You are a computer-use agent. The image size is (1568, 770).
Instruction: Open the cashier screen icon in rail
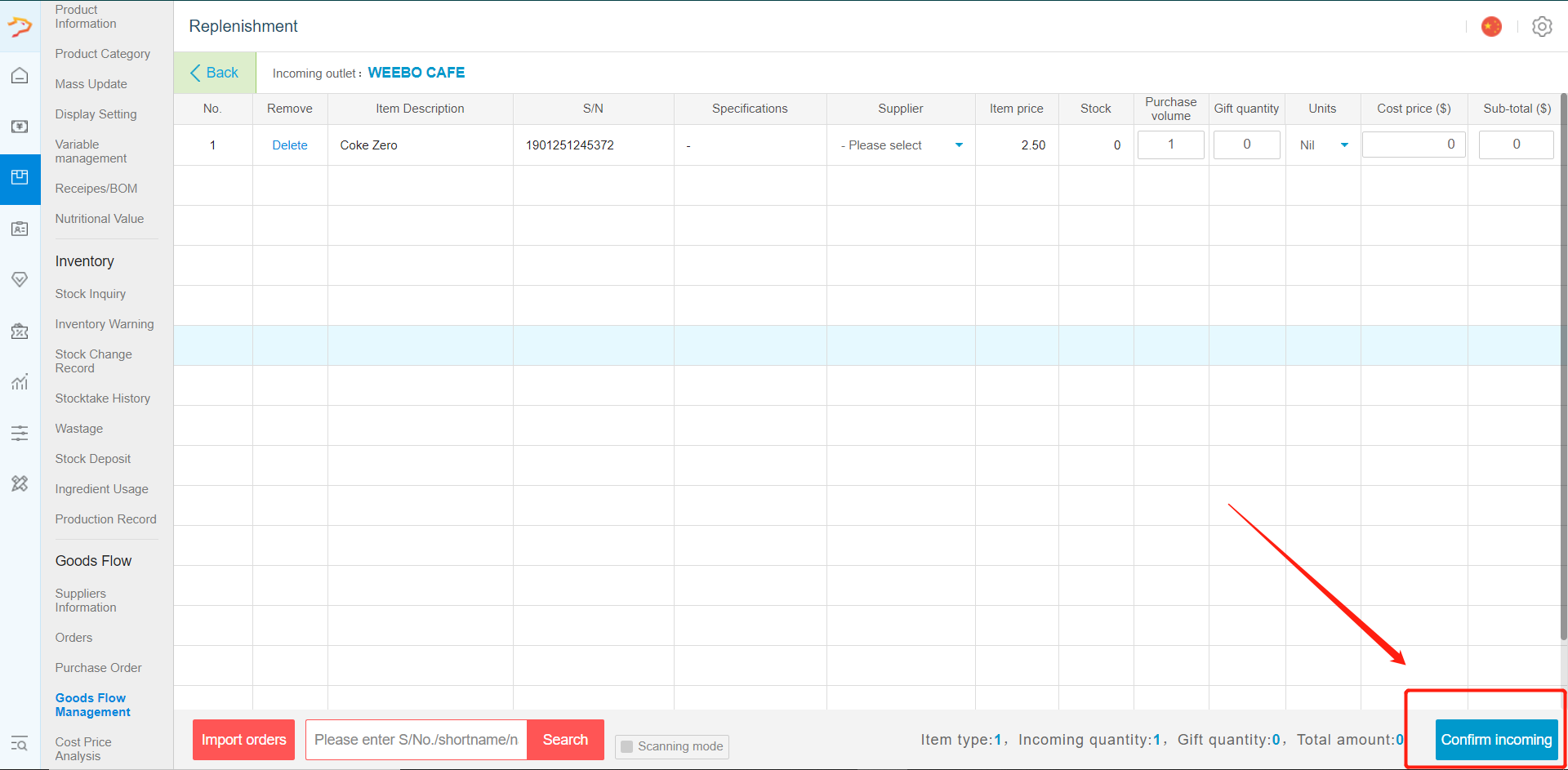pos(20,127)
